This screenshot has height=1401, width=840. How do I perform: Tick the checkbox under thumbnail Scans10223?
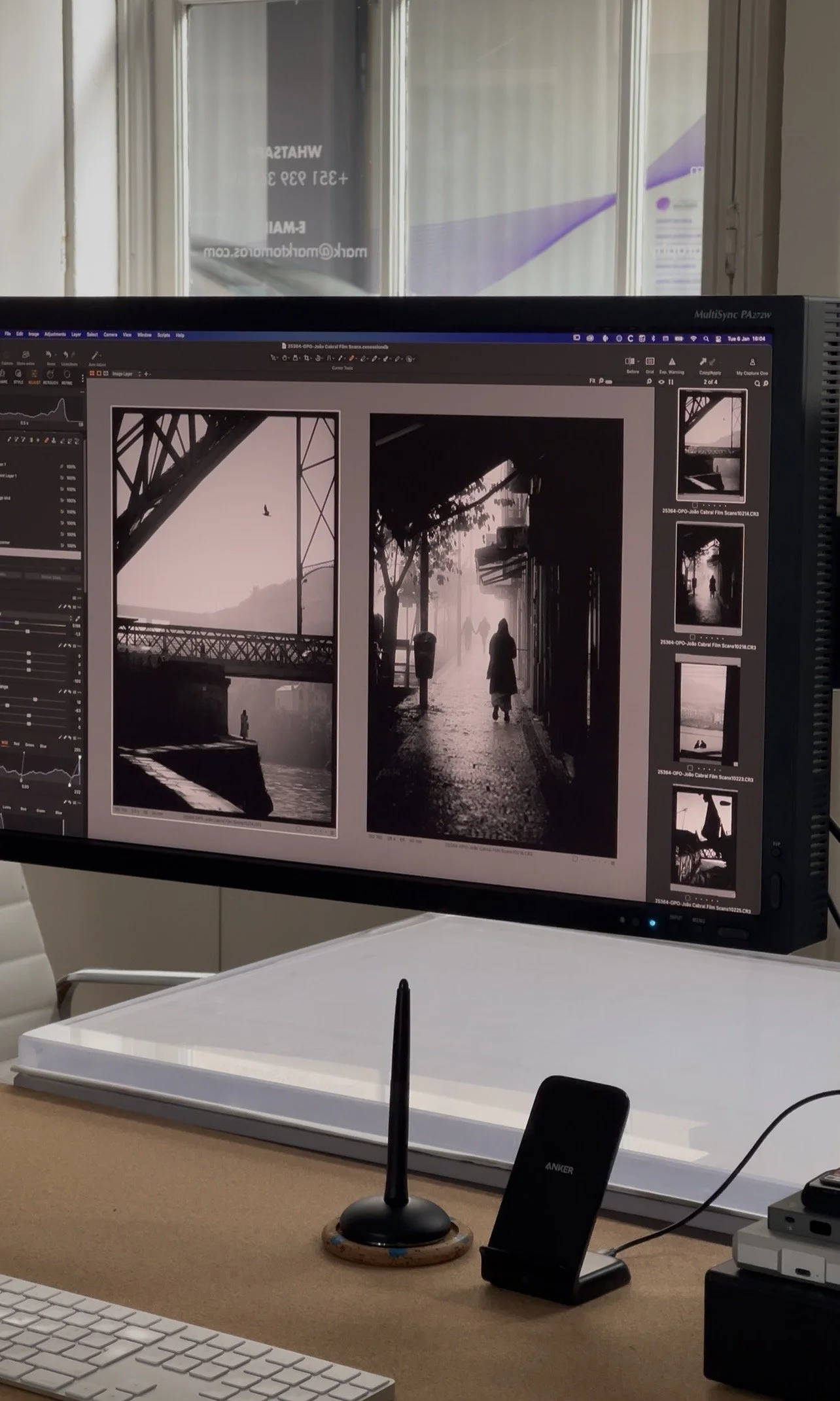tap(690, 768)
